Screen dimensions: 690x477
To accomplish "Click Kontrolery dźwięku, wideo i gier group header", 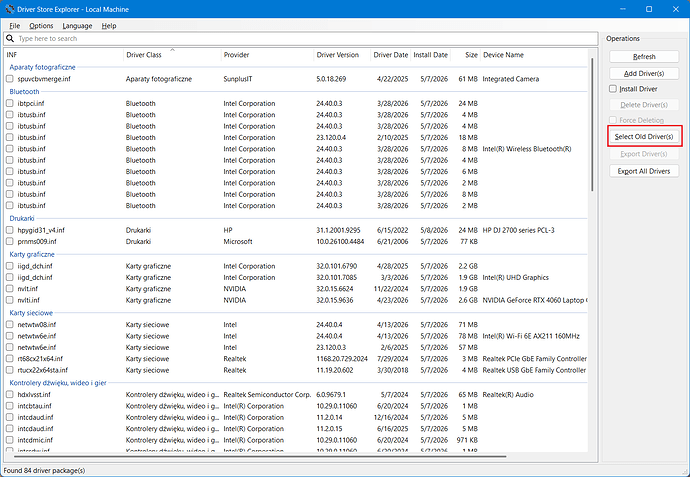I will pyautogui.click(x=58, y=383).
